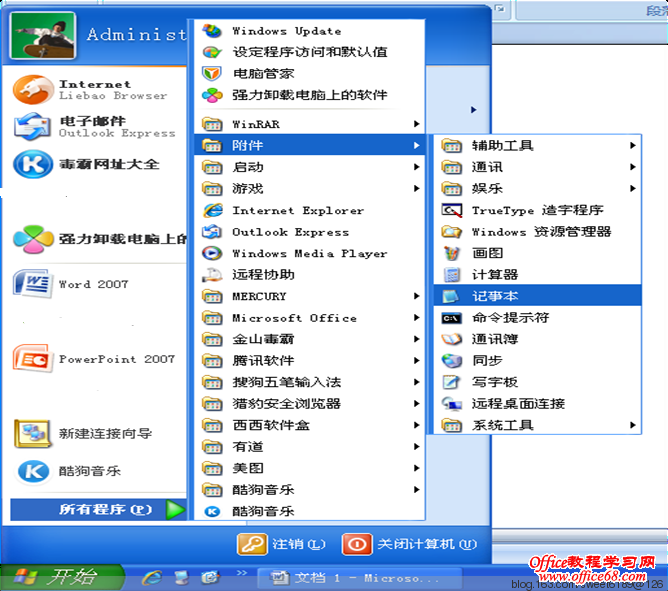Expand 系统工具 submenu in accessories

[633, 425]
